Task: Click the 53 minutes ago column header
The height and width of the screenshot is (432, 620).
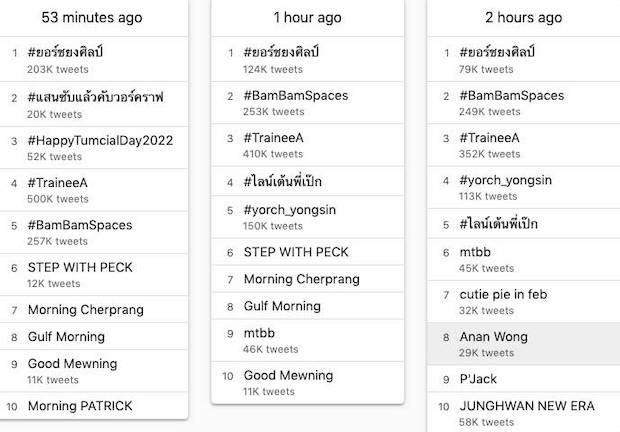Action: pyautogui.click(x=92, y=18)
